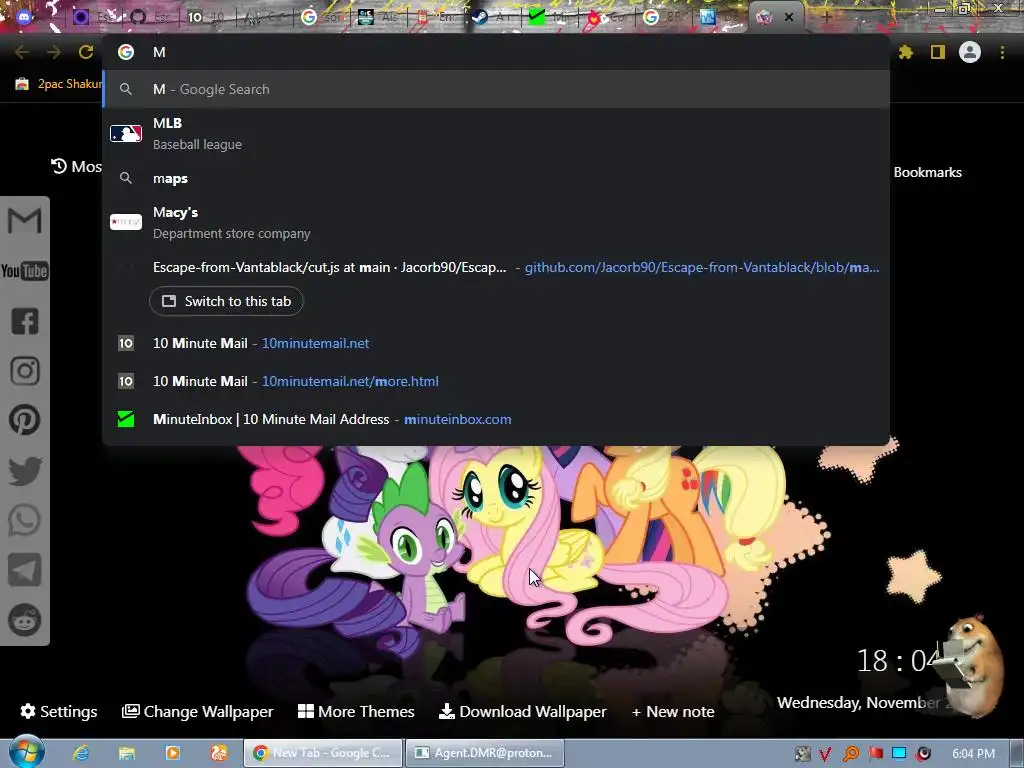Click the address bar containing M

496,52
